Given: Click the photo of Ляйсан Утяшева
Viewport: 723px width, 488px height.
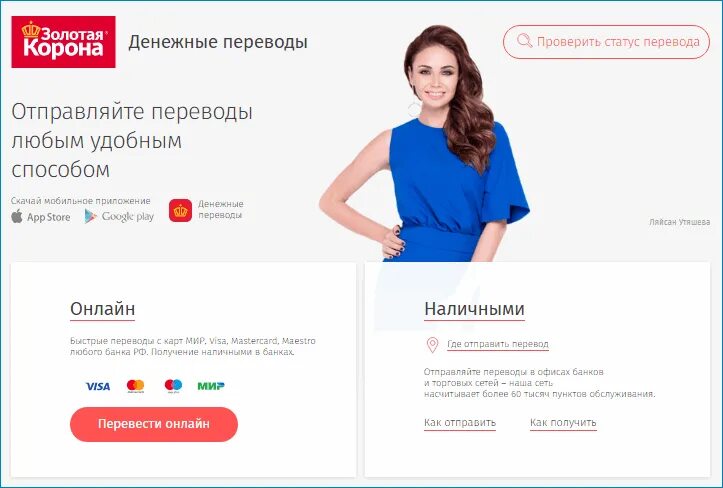Looking at the screenshot, I should [424, 143].
